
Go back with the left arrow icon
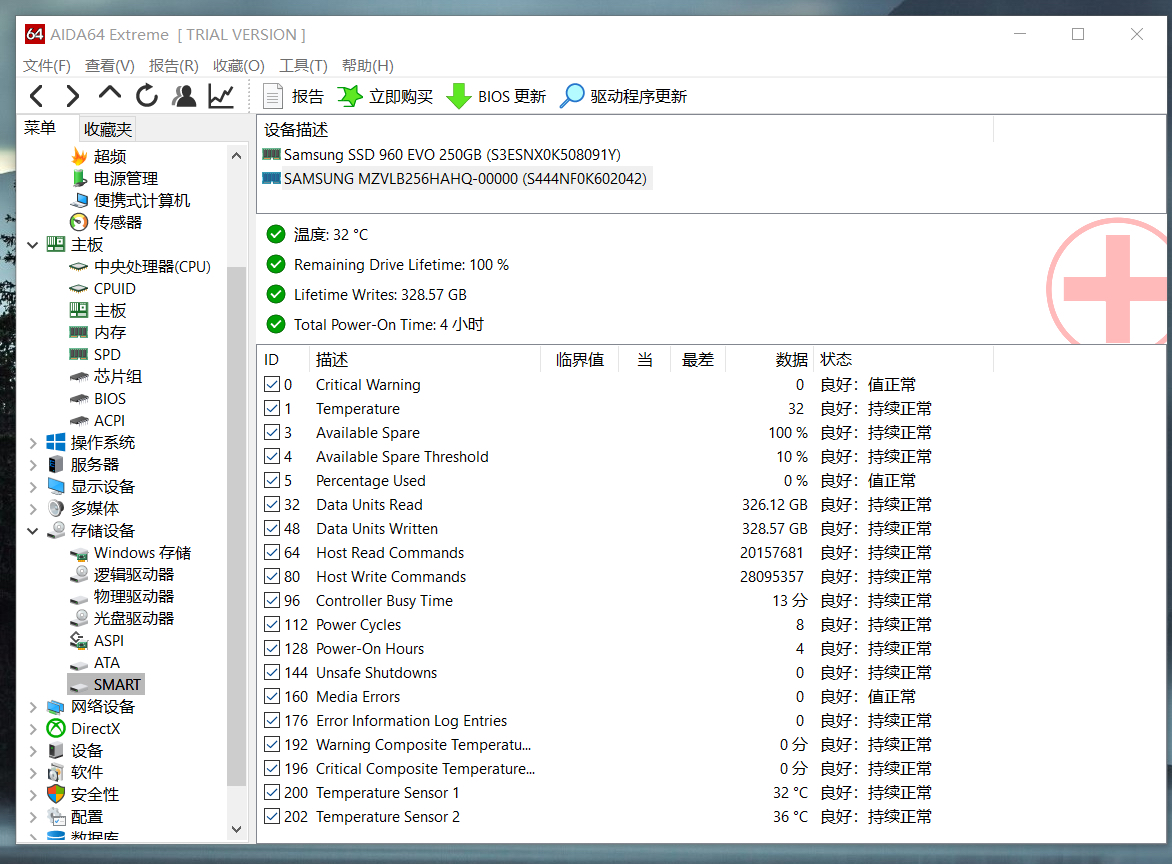click(36, 96)
